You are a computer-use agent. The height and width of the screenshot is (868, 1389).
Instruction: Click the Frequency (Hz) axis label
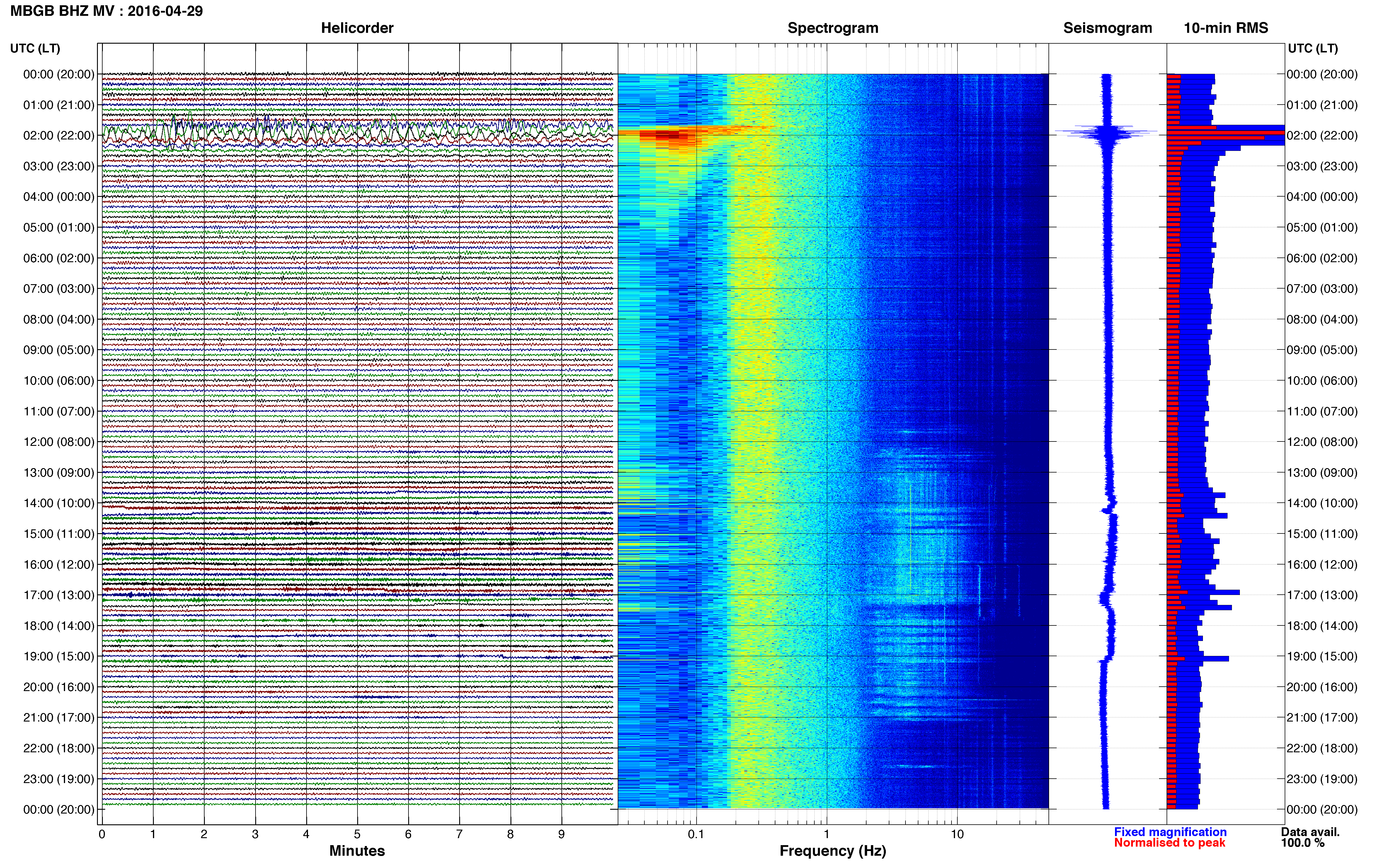(833, 850)
